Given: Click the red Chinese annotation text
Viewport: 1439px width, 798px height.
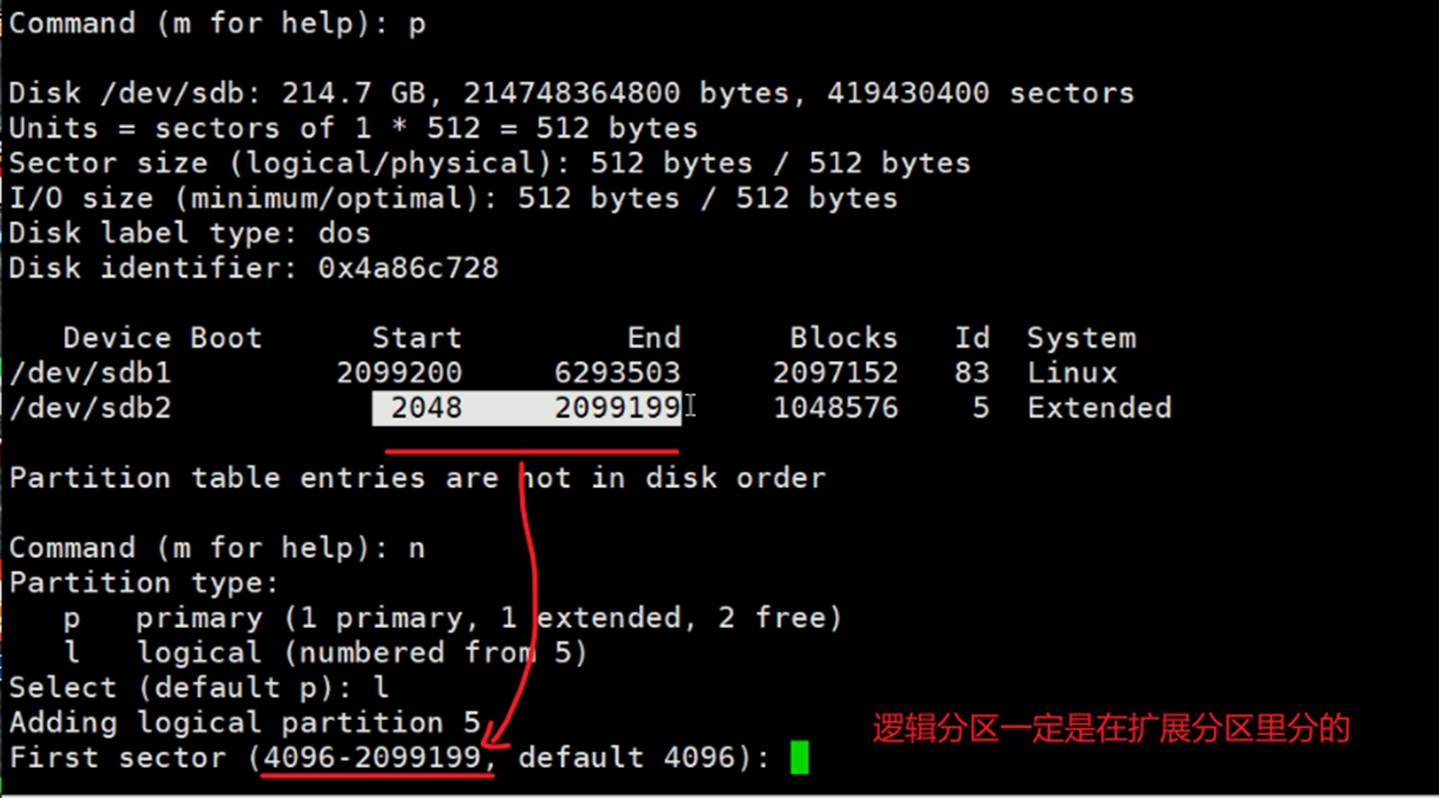Looking at the screenshot, I should [x=1111, y=728].
